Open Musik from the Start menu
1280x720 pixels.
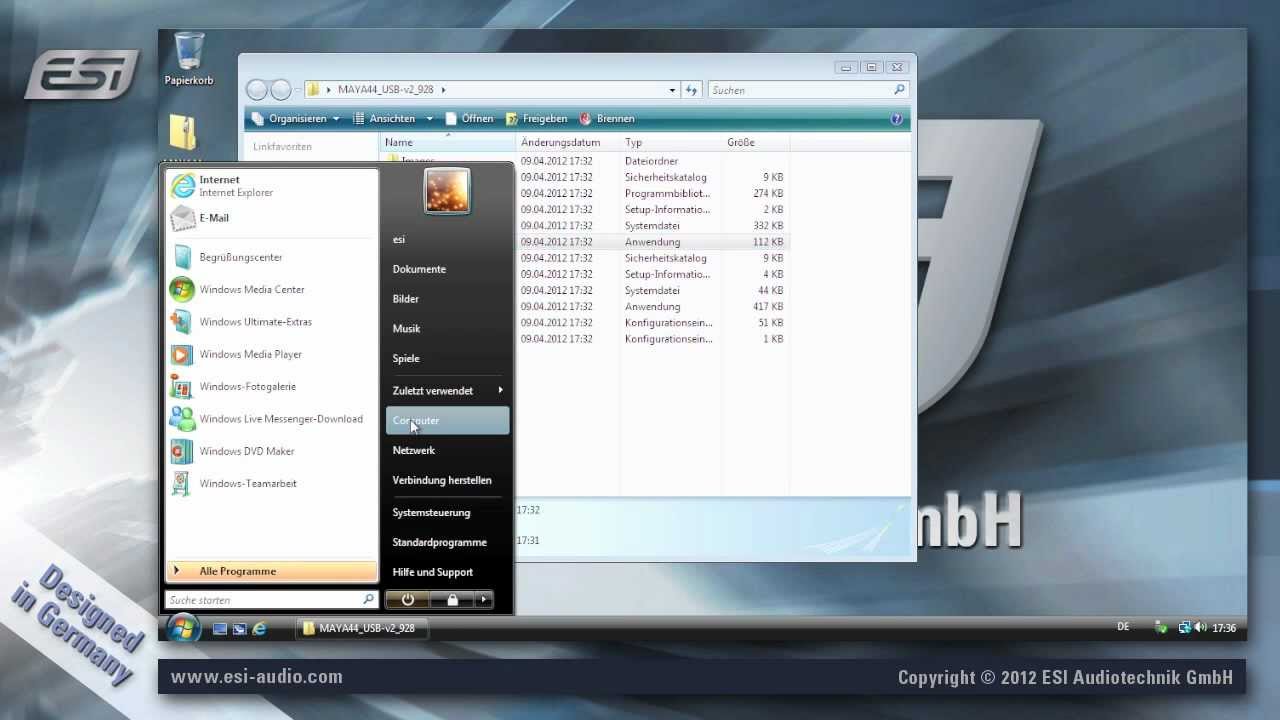click(x=447, y=329)
